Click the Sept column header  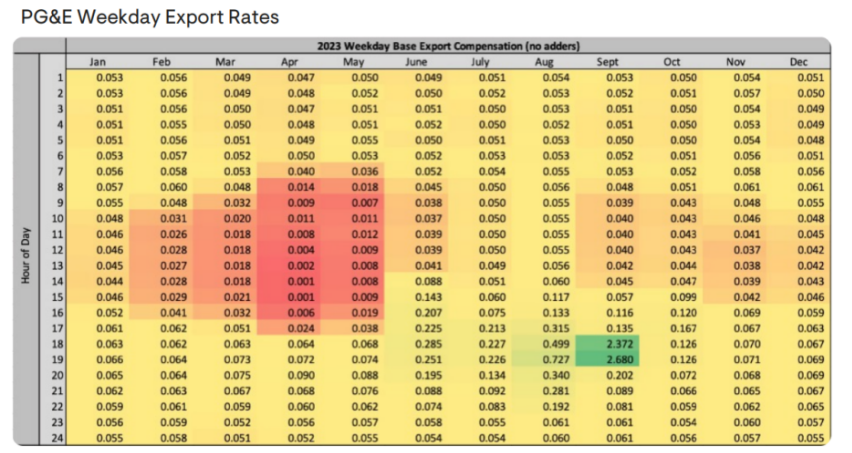pos(607,62)
